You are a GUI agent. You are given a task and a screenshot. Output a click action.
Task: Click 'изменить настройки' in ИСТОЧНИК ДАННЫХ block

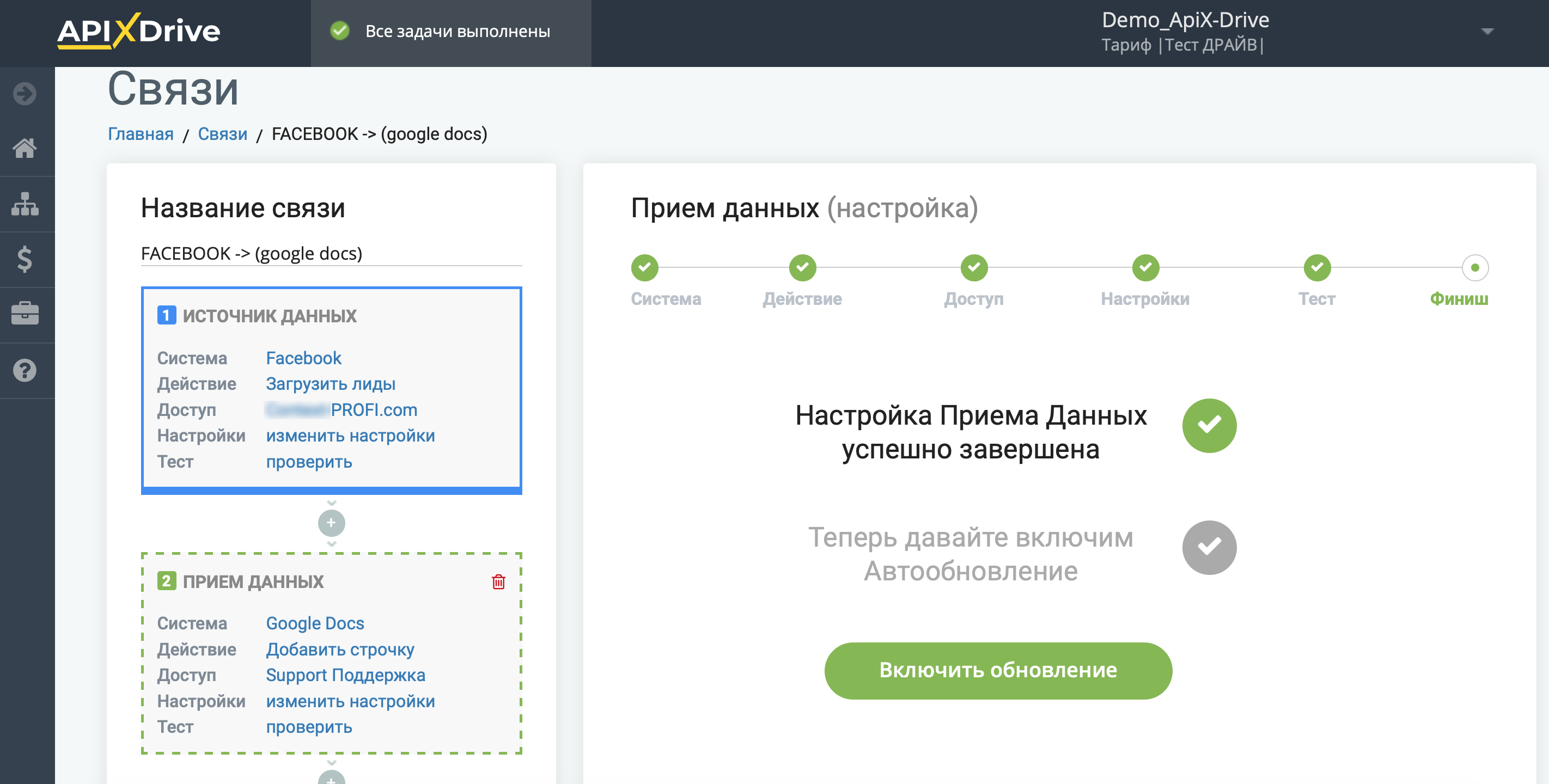tap(351, 436)
